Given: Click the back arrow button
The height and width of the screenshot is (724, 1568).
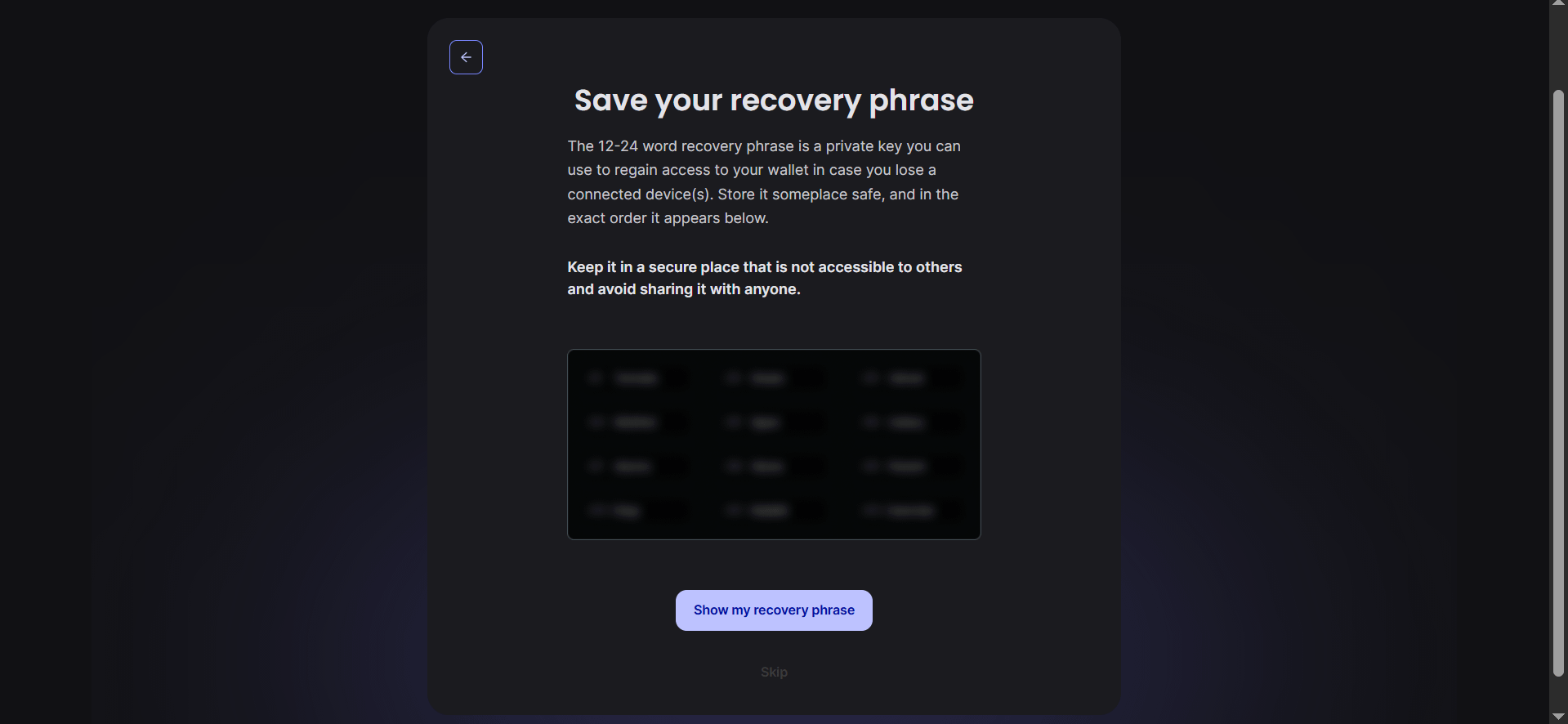Looking at the screenshot, I should coord(466,57).
